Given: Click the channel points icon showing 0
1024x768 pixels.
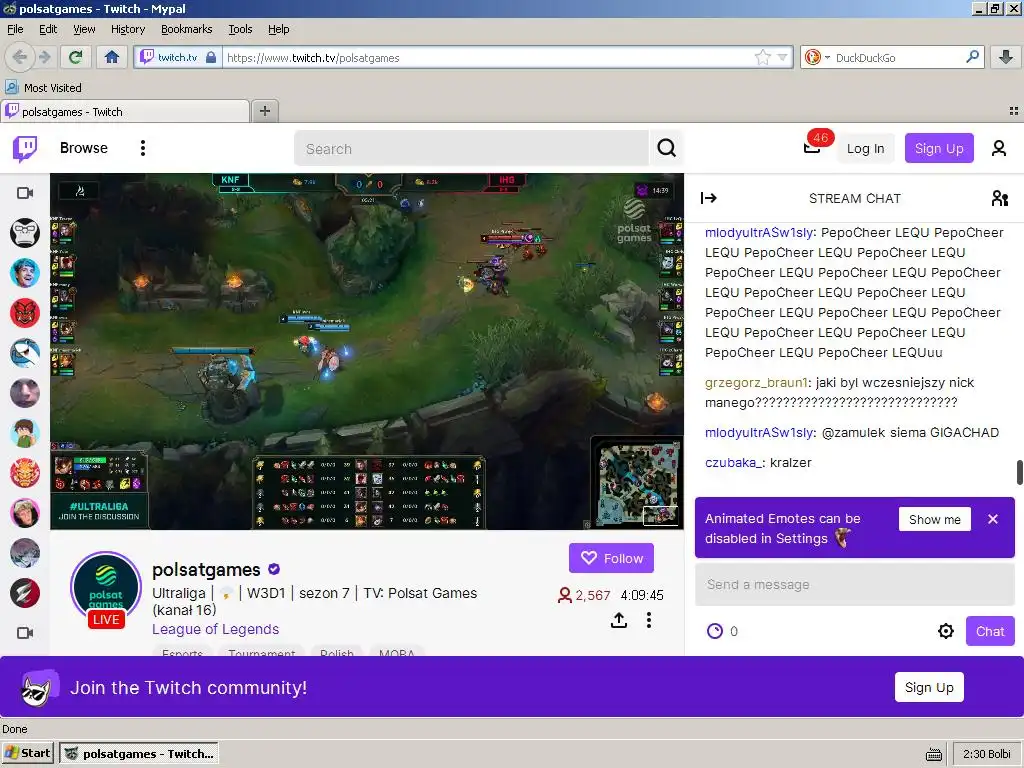Looking at the screenshot, I should tap(715, 631).
